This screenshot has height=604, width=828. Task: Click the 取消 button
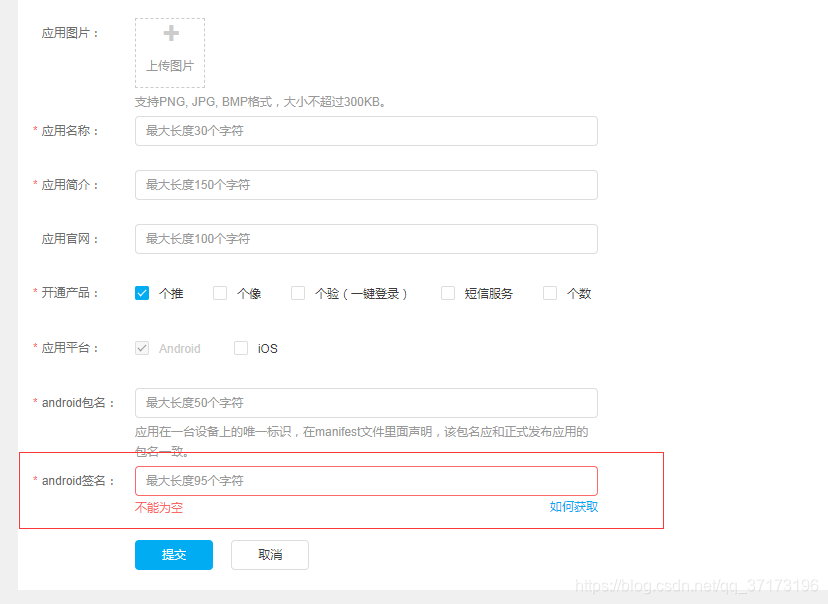(x=270, y=555)
